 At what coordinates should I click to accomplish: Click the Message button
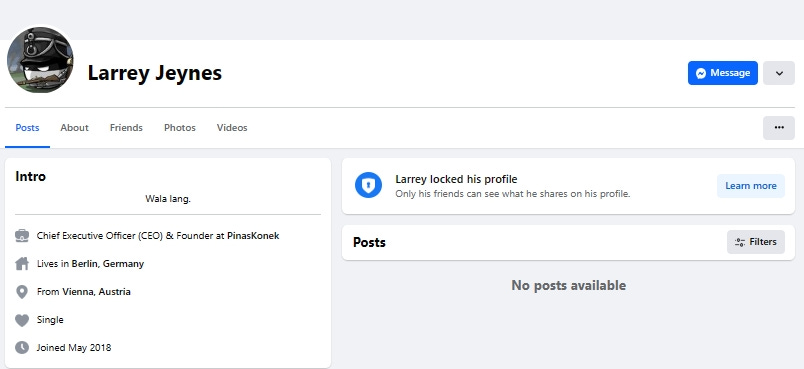point(722,73)
